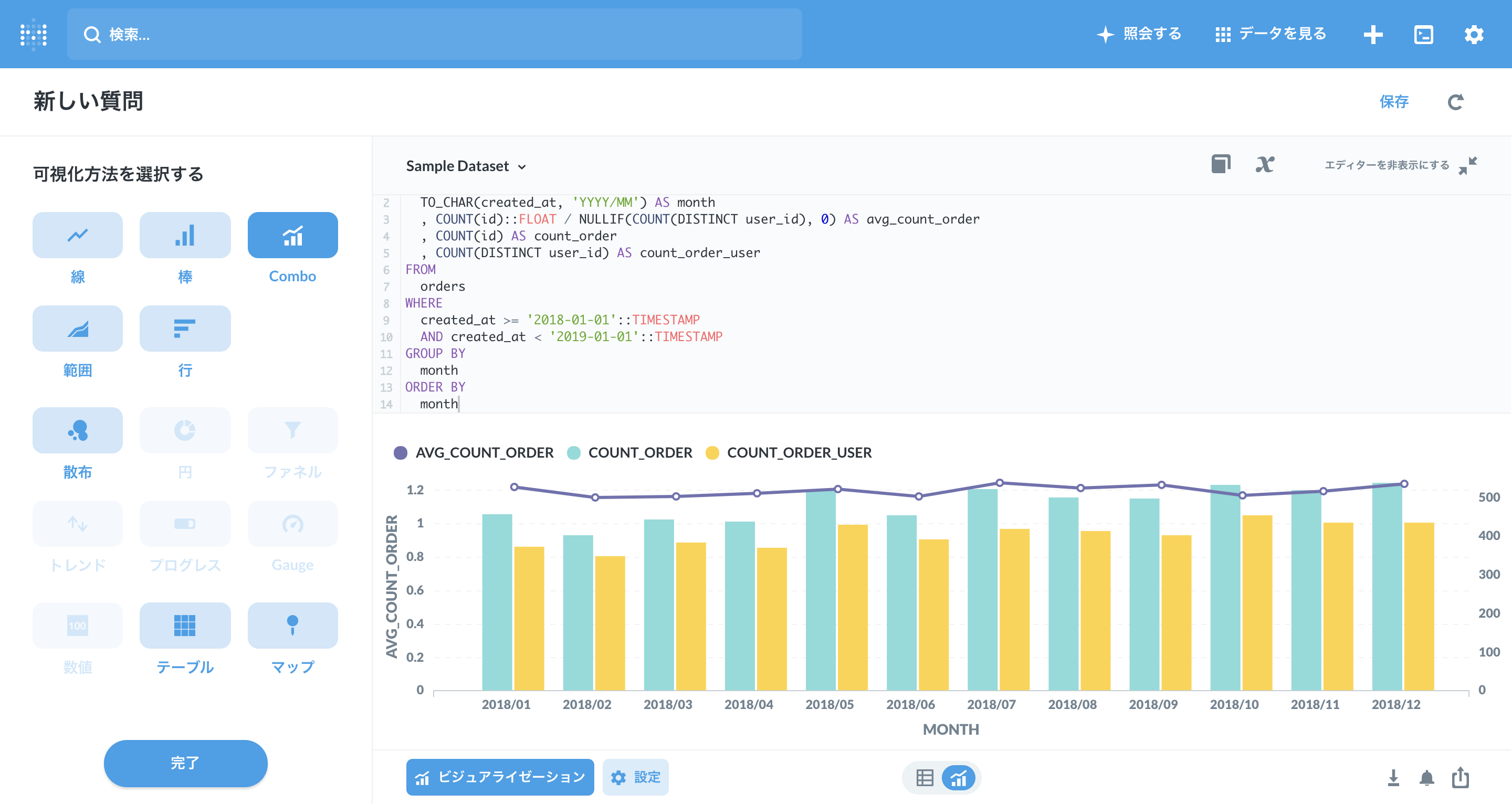Switch to chart view toggle
This screenshot has height=804, width=1512.
959,778
